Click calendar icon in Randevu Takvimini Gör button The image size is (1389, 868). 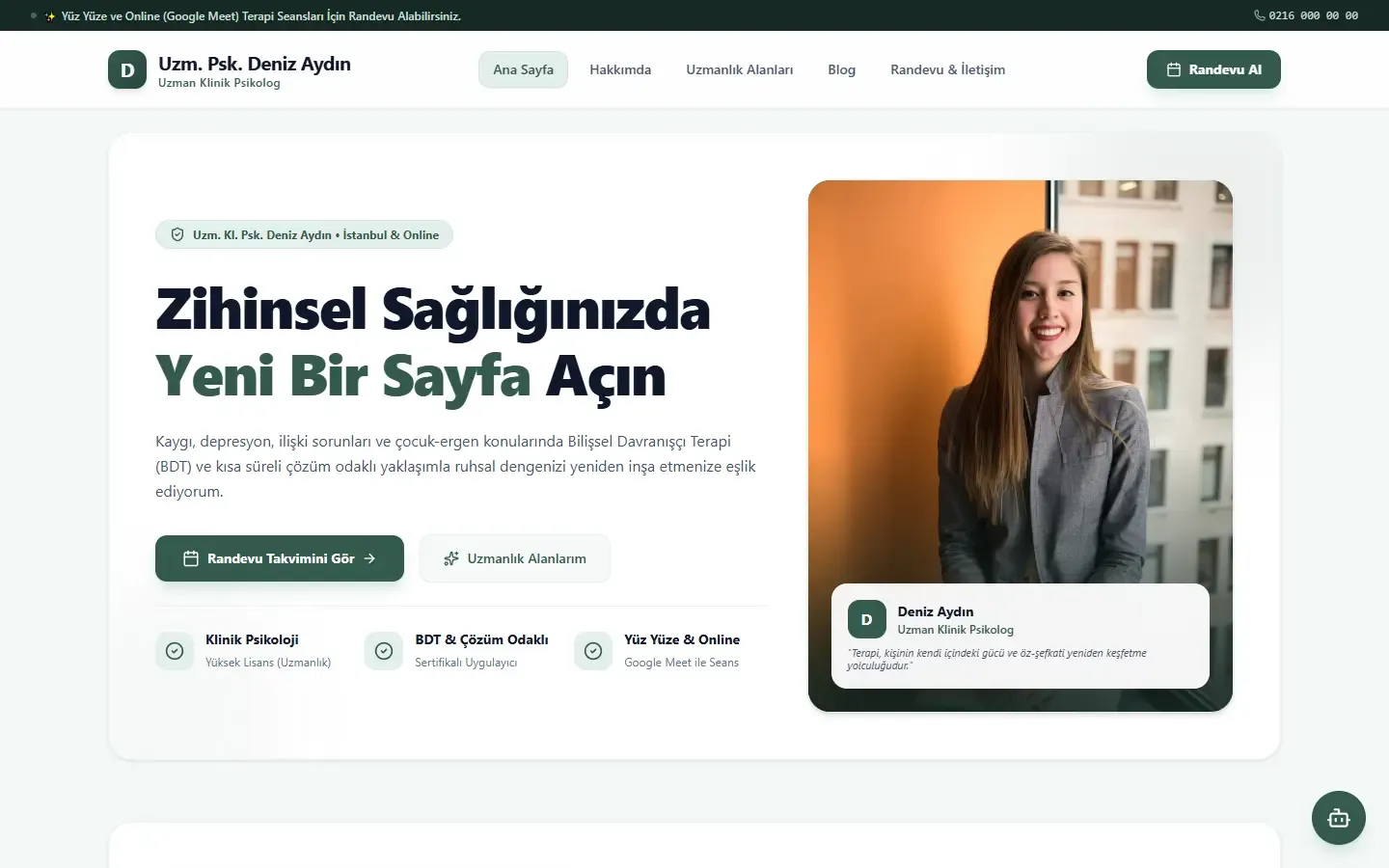point(191,558)
